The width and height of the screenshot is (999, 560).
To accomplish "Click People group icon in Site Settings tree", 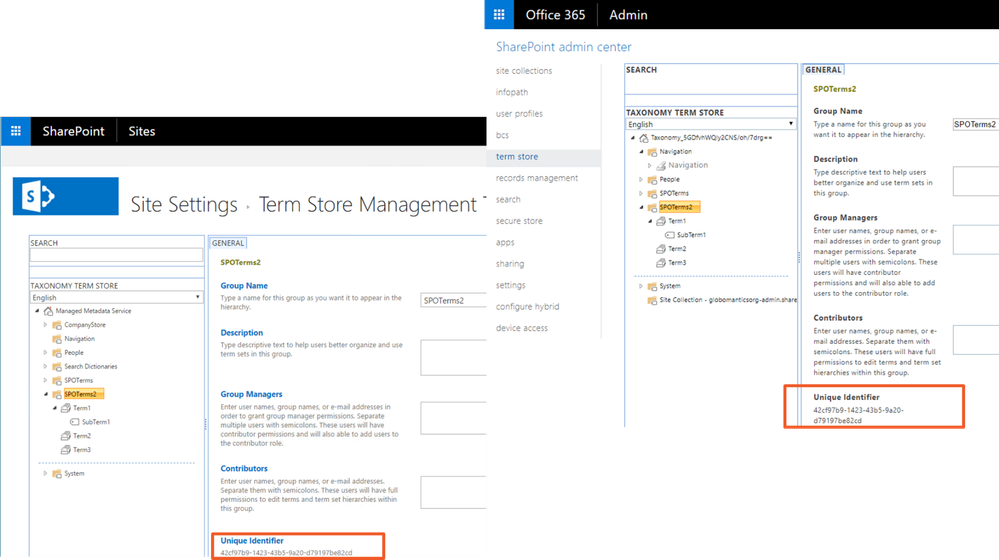I will pyautogui.click(x=57, y=353).
